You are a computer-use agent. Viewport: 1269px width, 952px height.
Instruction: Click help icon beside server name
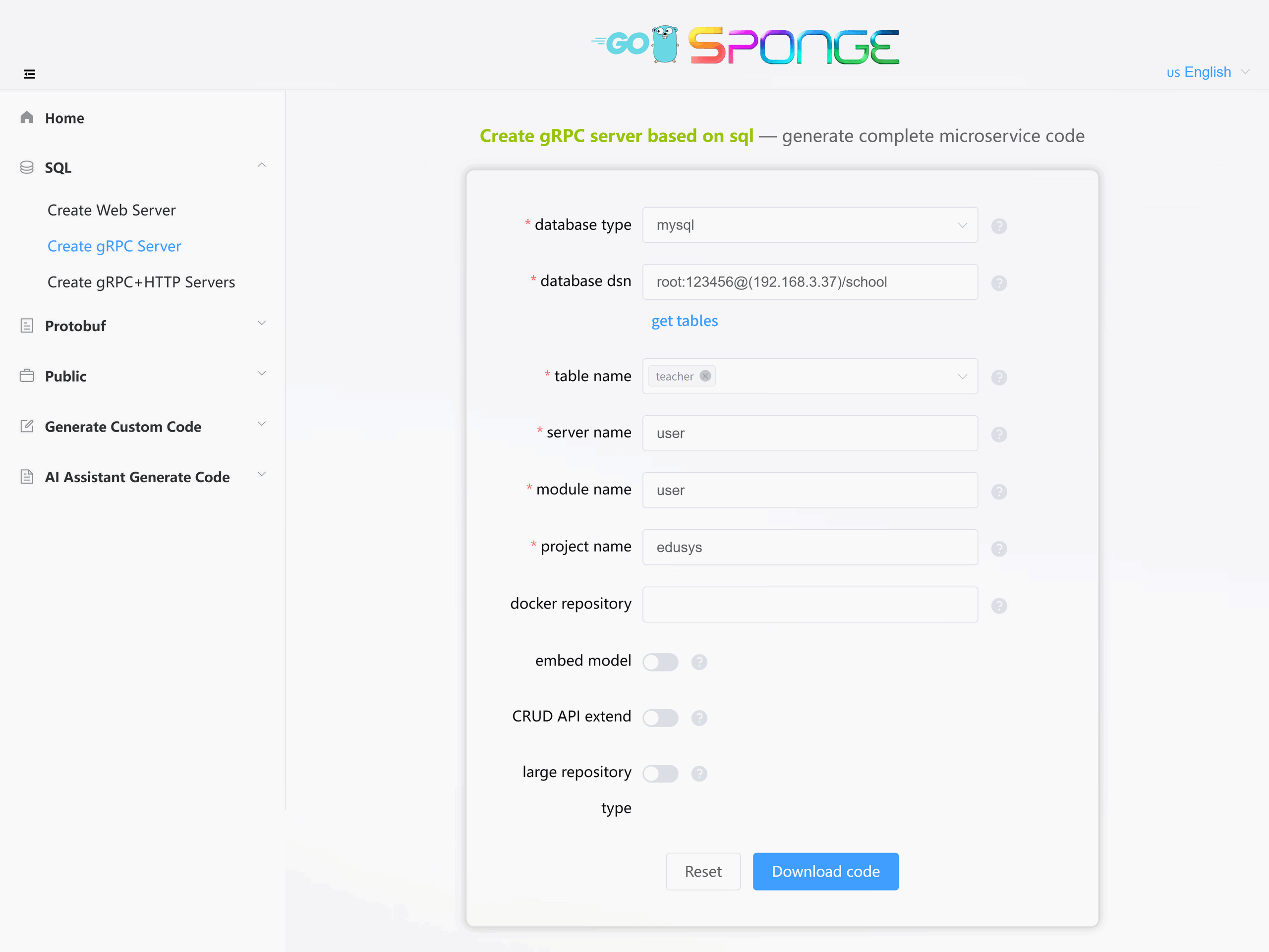pyautogui.click(x=999, y=434)
